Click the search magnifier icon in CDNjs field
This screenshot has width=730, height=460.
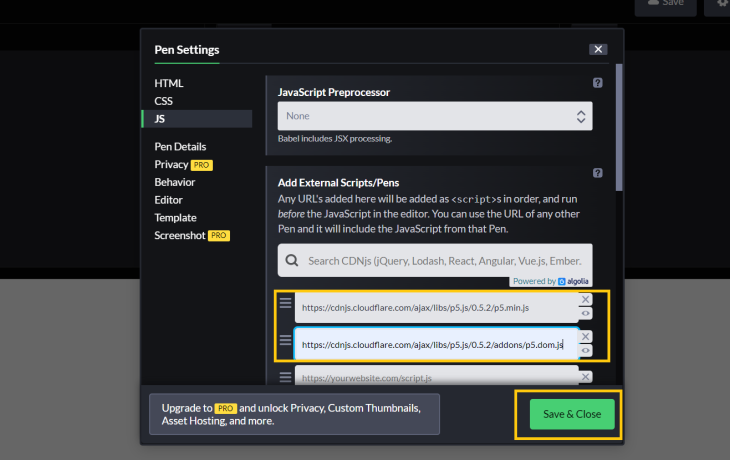coord(292,261)
